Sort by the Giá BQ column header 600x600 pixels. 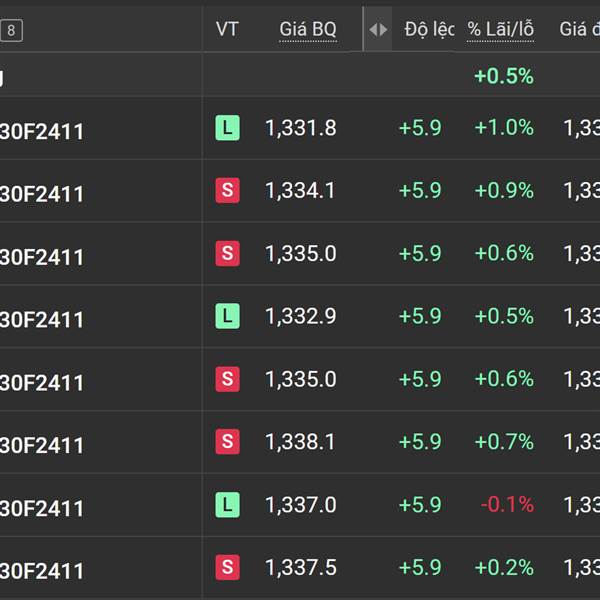click(308, 29)
